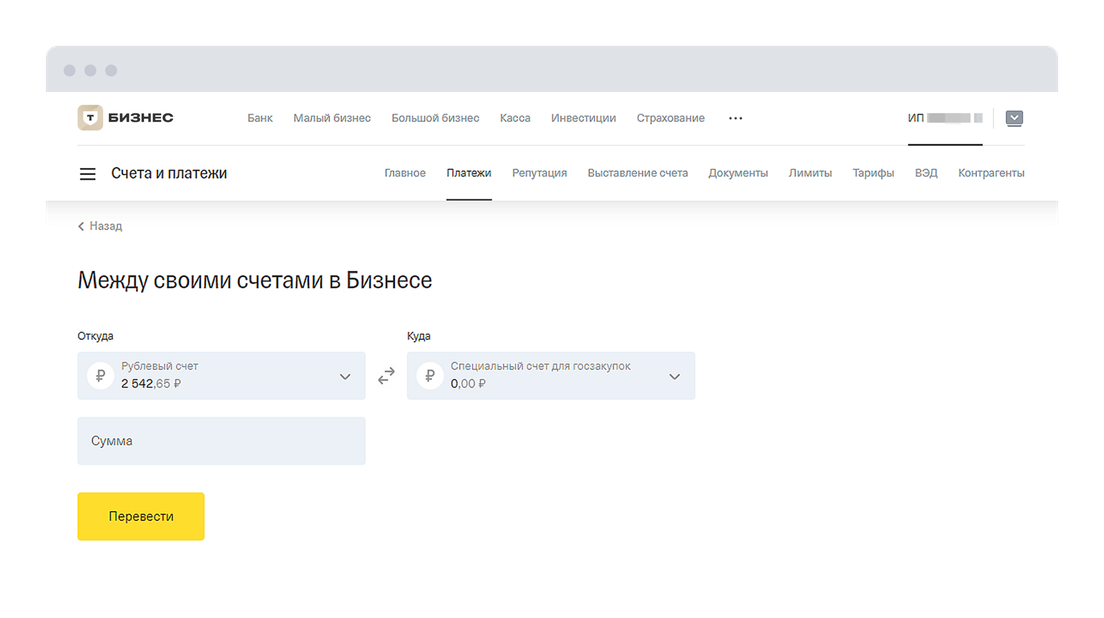This screenshot has height=618, width=1104.
Task: Open the ИП account profile selector
Action: 944,118
